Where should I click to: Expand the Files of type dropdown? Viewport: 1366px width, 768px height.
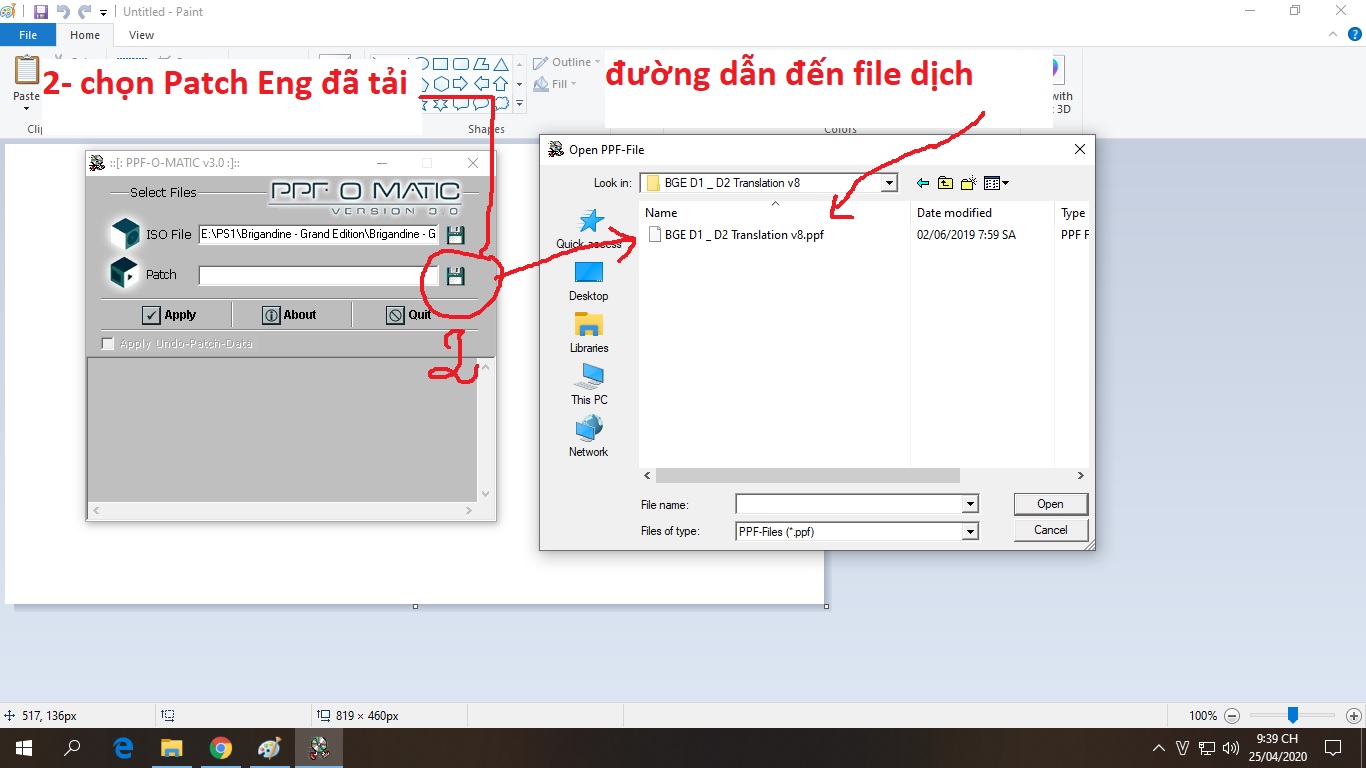tap(970, 532)
